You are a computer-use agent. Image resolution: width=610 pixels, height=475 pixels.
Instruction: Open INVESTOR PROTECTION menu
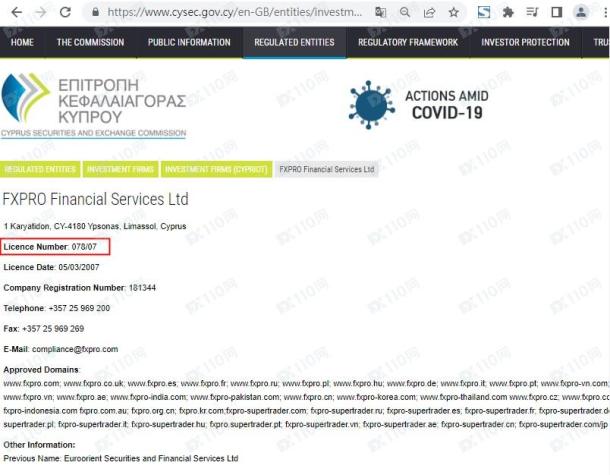525,42
